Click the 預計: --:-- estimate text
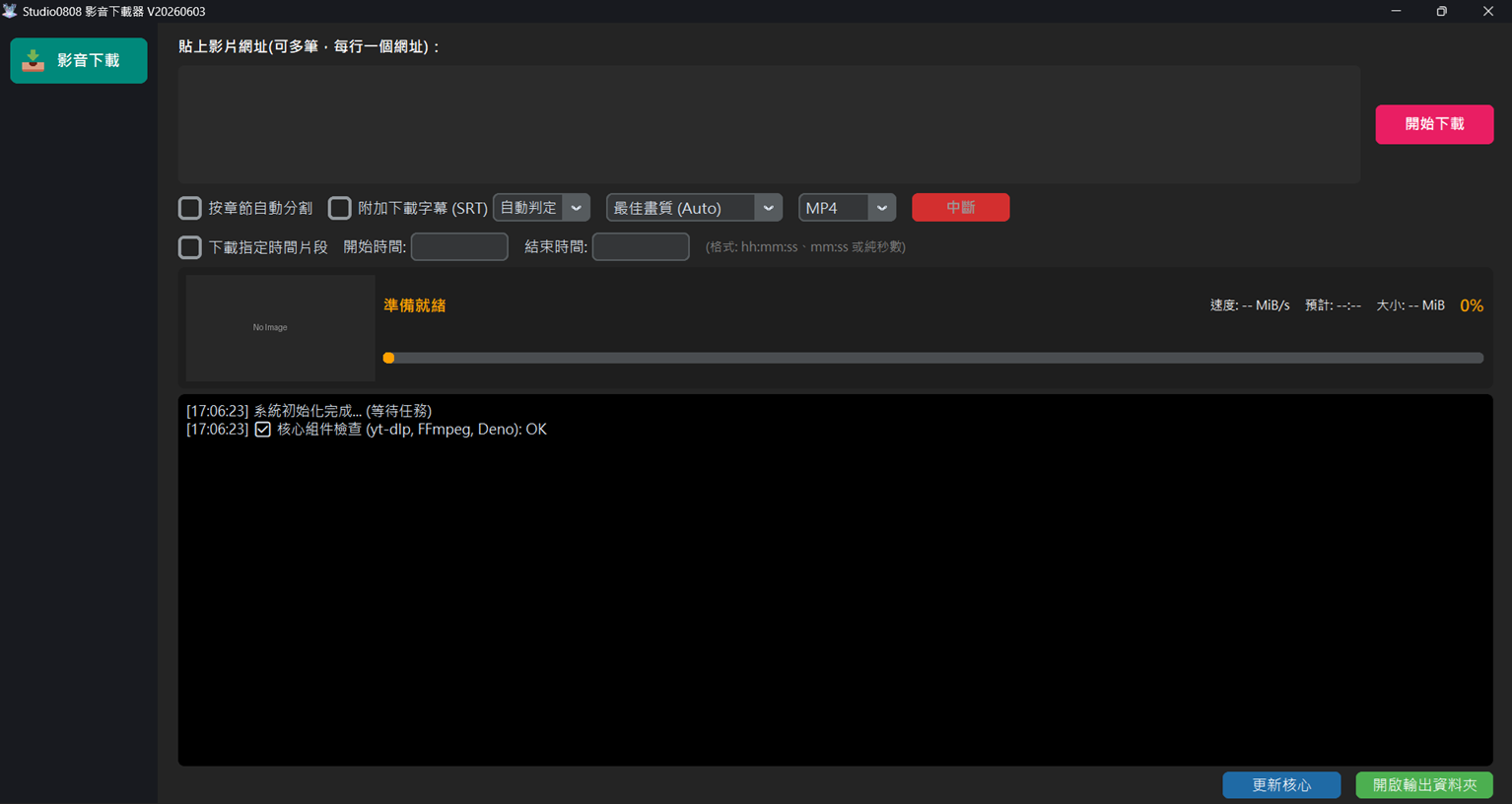The image size is (1512, 804). [x=1333, y=305]
